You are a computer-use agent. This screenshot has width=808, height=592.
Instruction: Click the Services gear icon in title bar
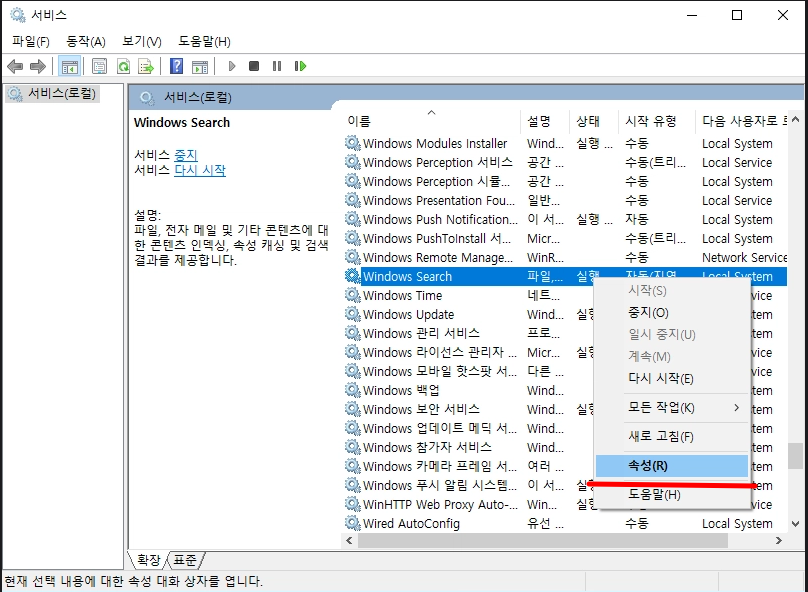point(18,15)
